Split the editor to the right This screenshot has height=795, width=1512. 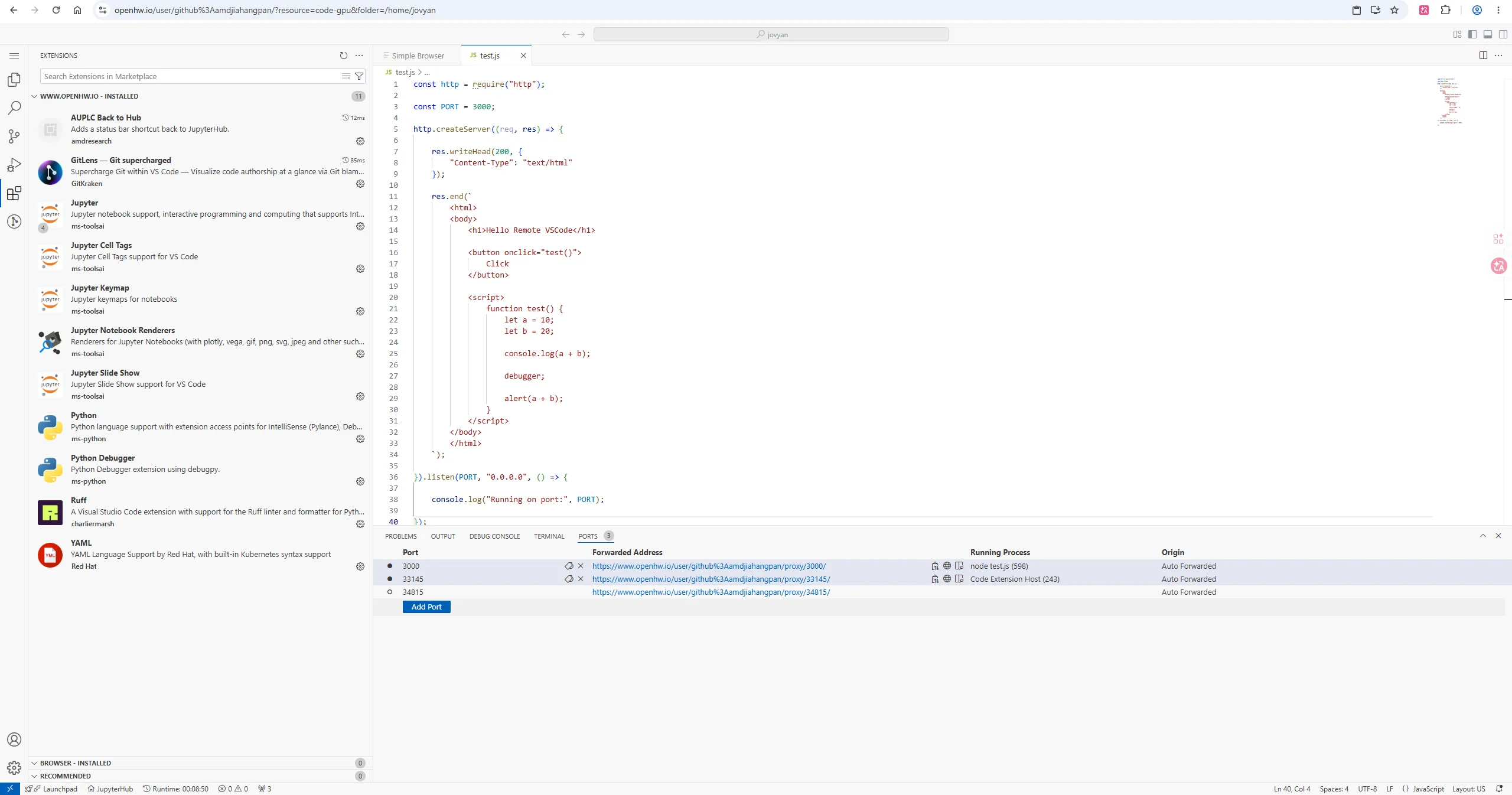pyautogui.click(x=1483, y=56)
